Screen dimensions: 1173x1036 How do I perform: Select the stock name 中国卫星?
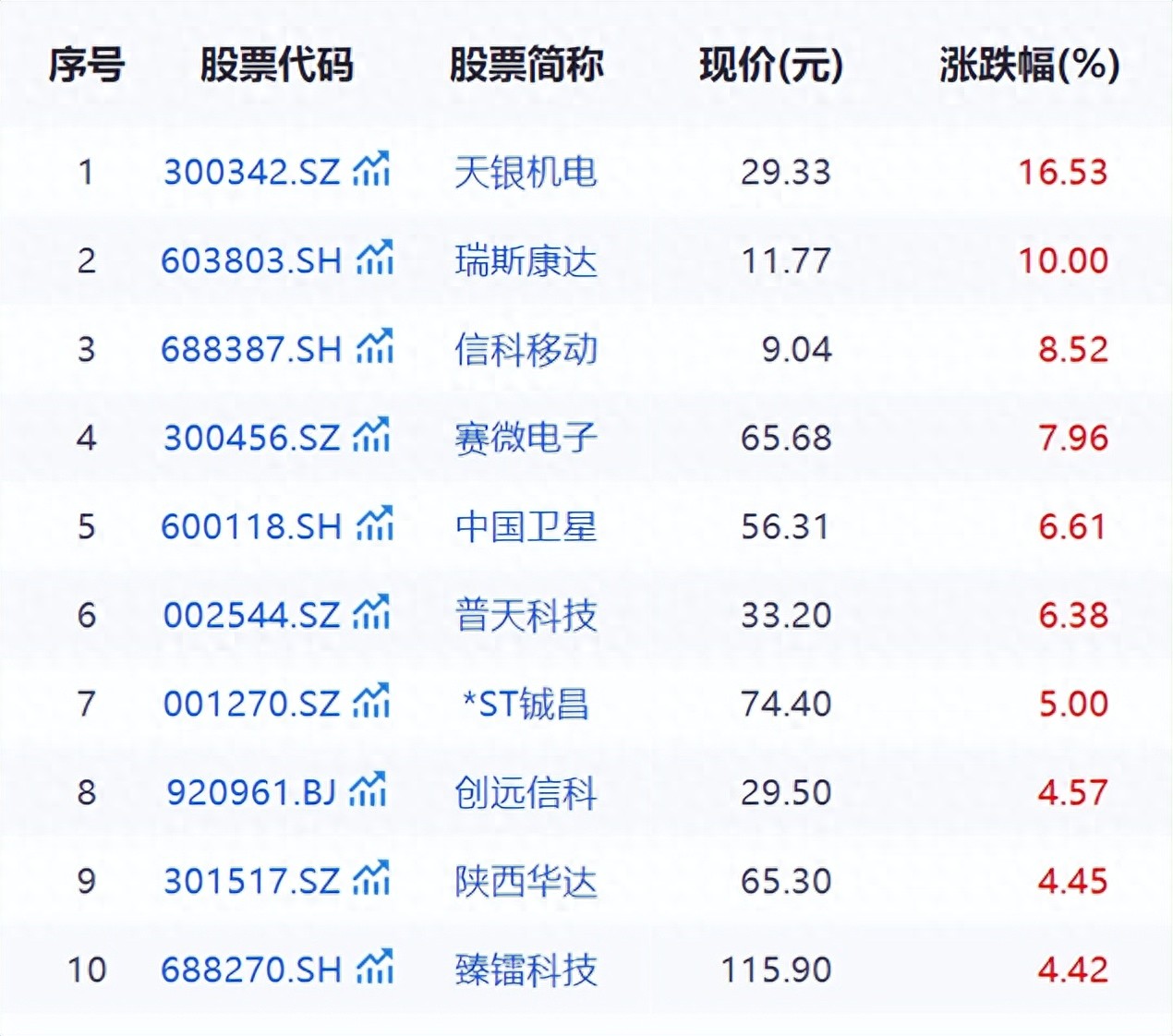pyautogui.click(x=526, y=527)
